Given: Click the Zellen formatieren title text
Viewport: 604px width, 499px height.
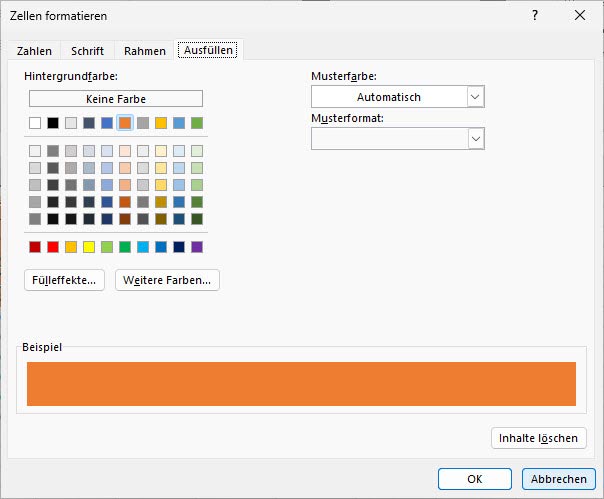Looking at the screenshot, I should coord(59,16).
